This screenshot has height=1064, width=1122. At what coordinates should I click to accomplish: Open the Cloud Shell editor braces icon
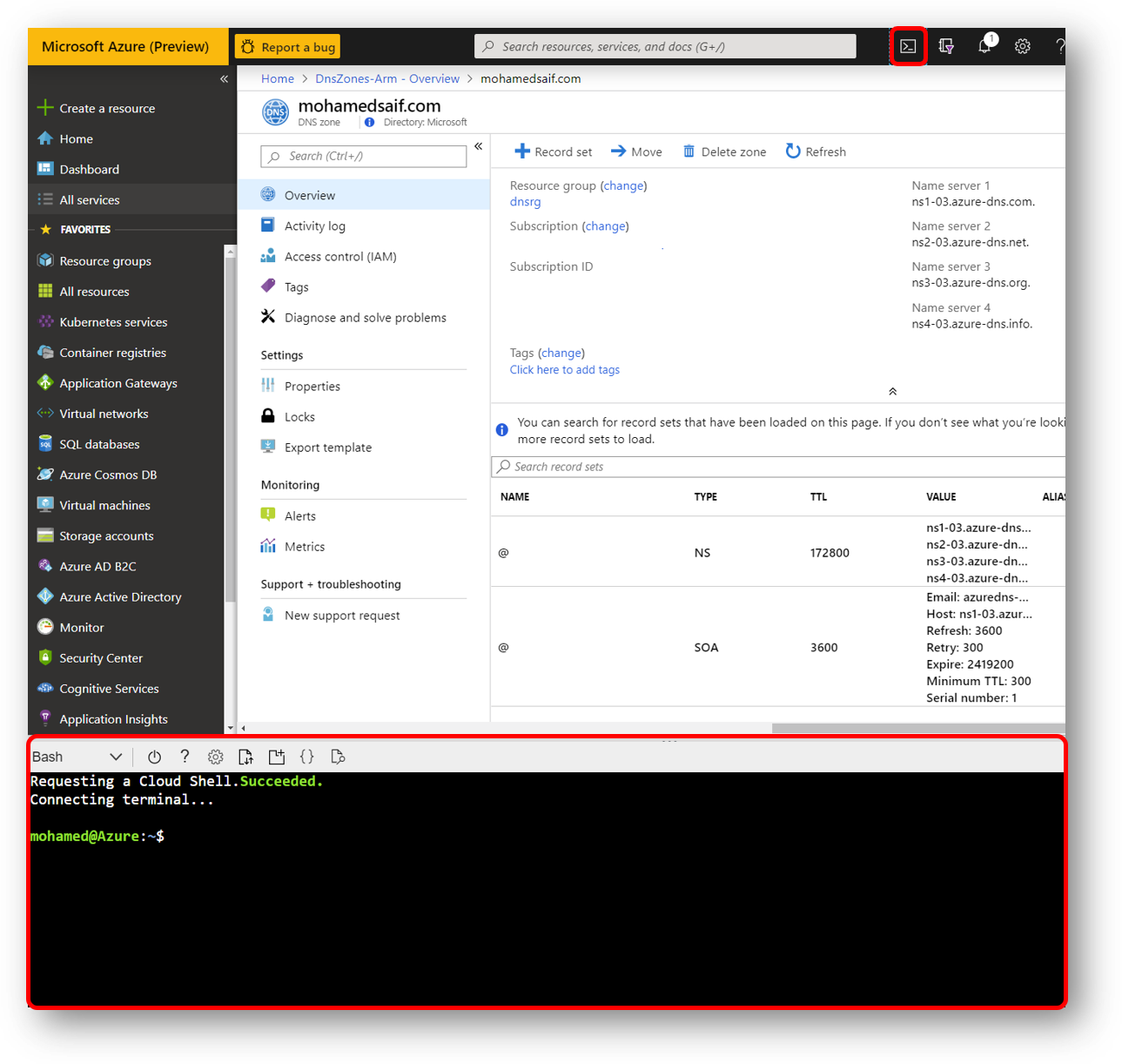[x=307, y=757]
